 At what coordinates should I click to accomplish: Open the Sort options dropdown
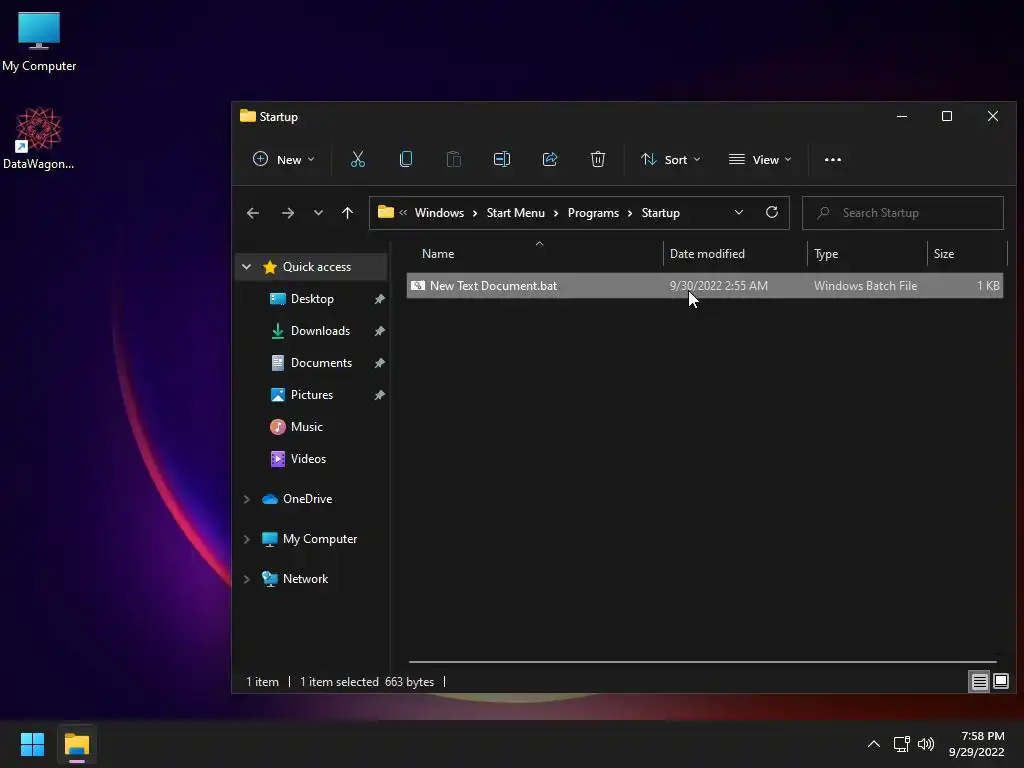pos(670,159)
